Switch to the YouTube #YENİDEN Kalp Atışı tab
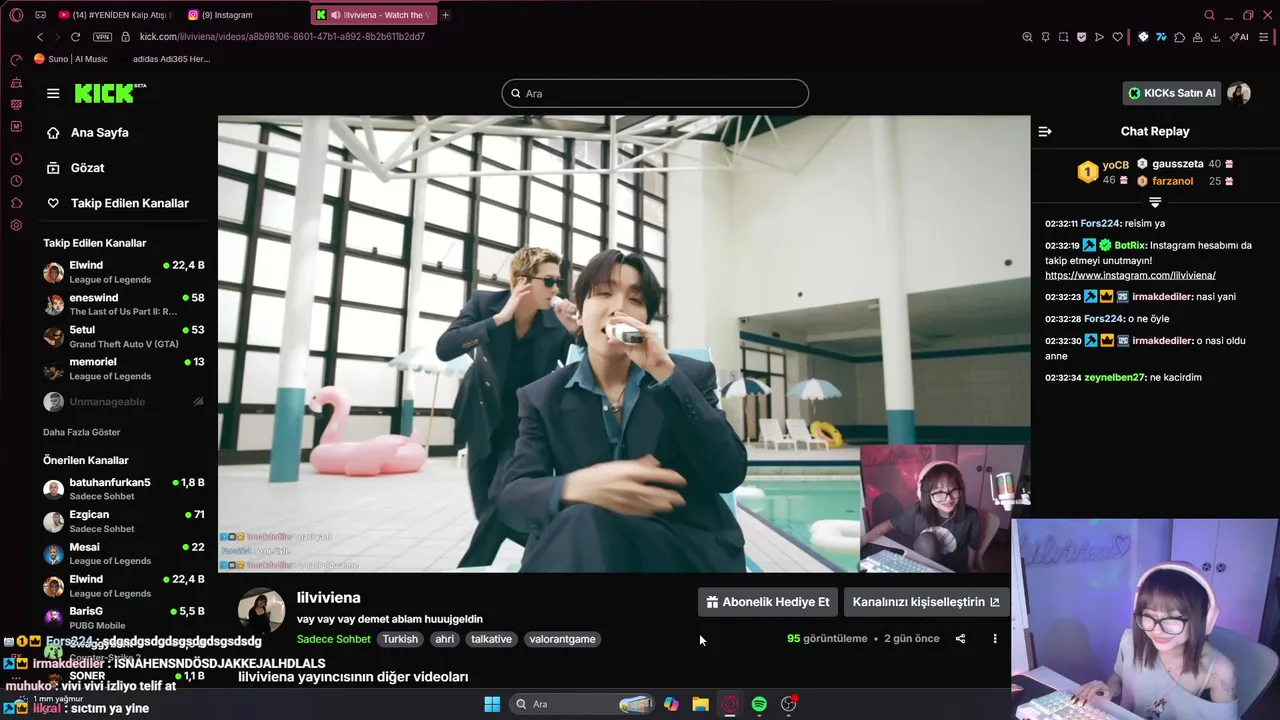Viewport: 1280px width, 720px height. click(115, 15)
